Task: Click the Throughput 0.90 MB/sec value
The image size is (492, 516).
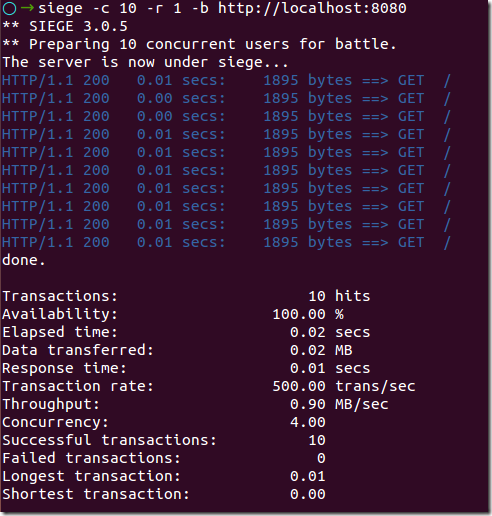Action: (339, 404)
